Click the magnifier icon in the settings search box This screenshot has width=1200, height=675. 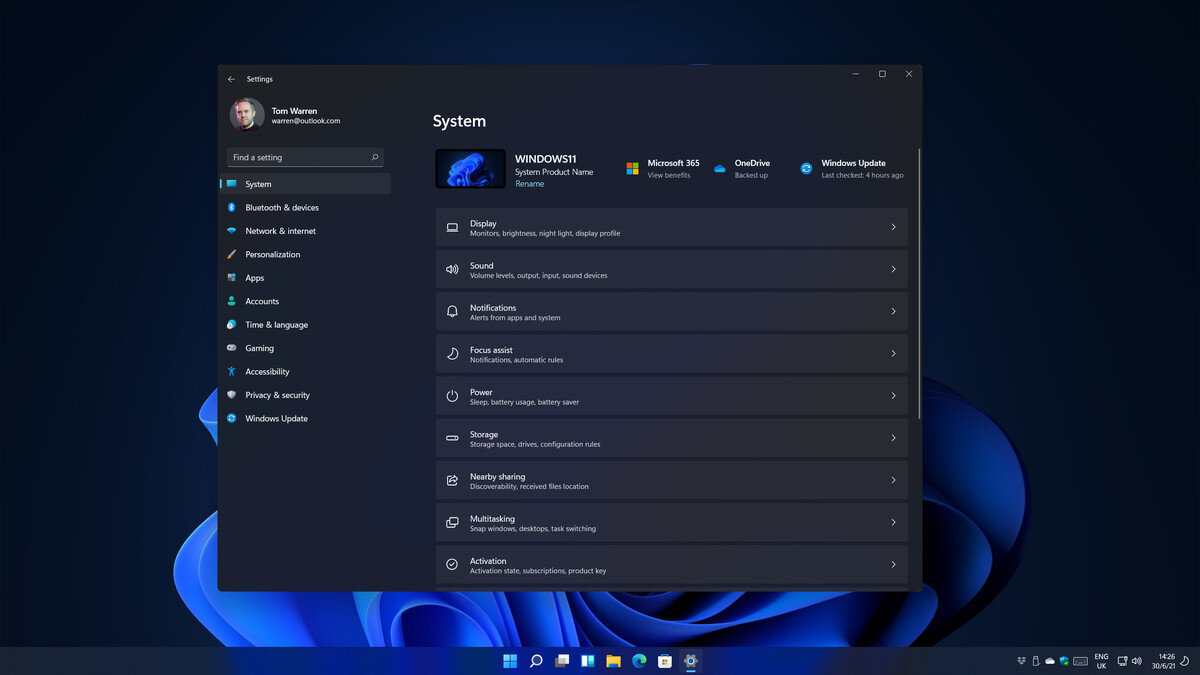tap(375, 158)
